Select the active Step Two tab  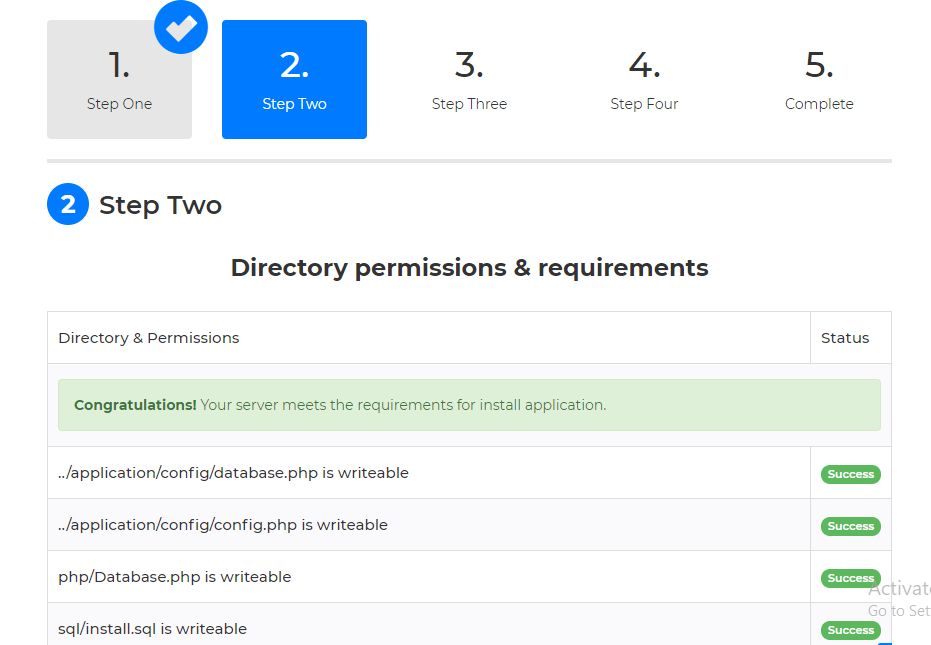pos(294,80)
